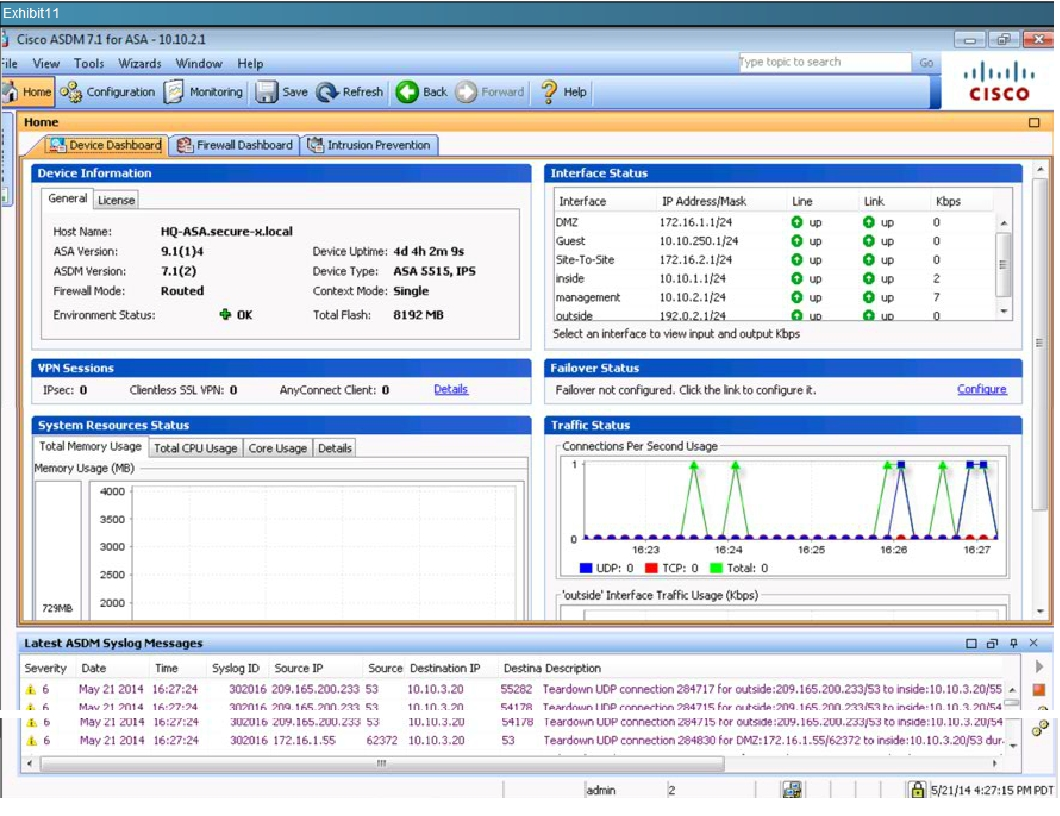Pin the syslog messages panel
Image resolution: width=1060 pixels, height=816 pixels.
click(1013, 643)
